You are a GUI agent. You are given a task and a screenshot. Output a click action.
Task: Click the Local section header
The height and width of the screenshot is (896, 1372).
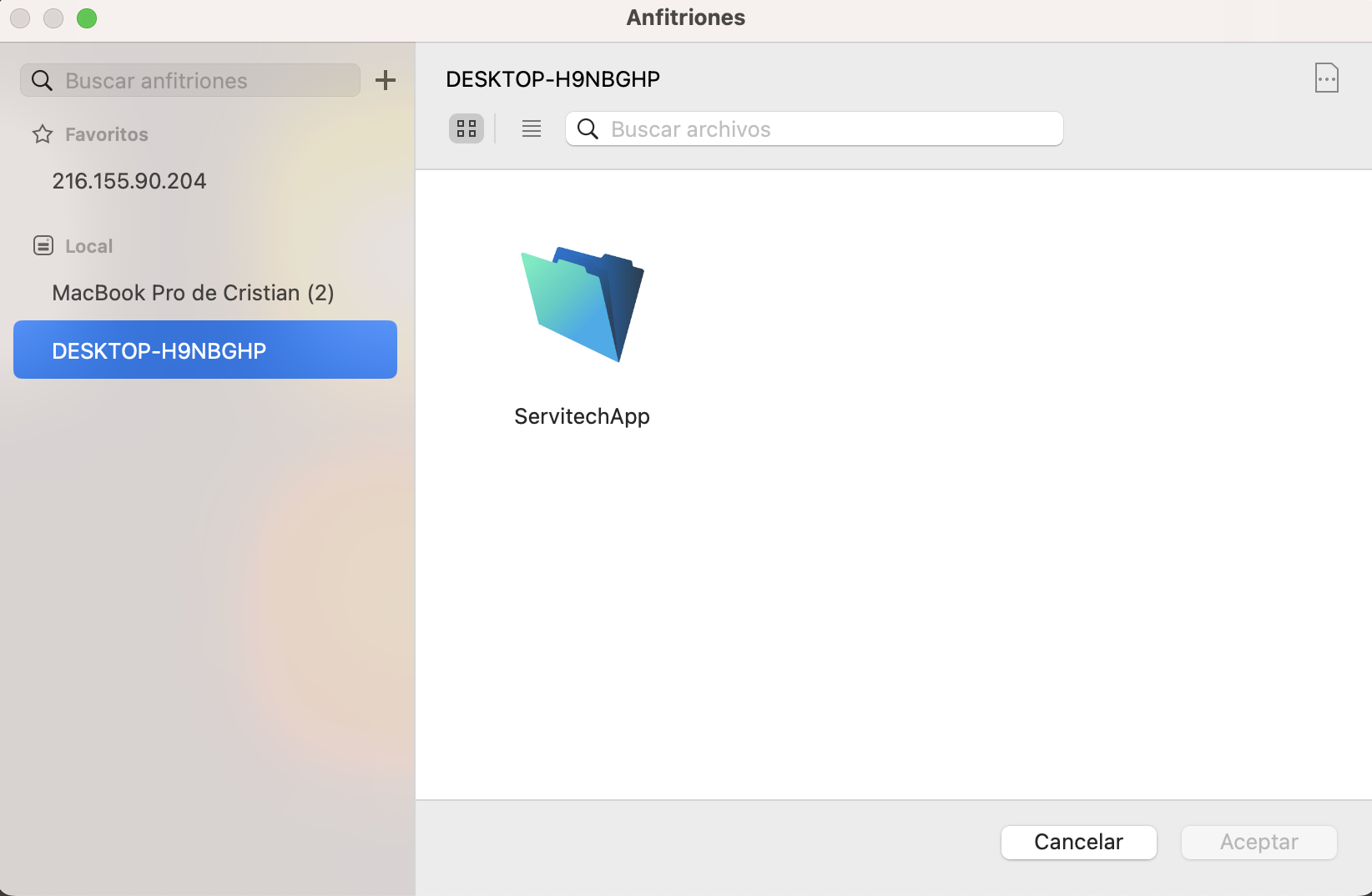click(88, 246)
